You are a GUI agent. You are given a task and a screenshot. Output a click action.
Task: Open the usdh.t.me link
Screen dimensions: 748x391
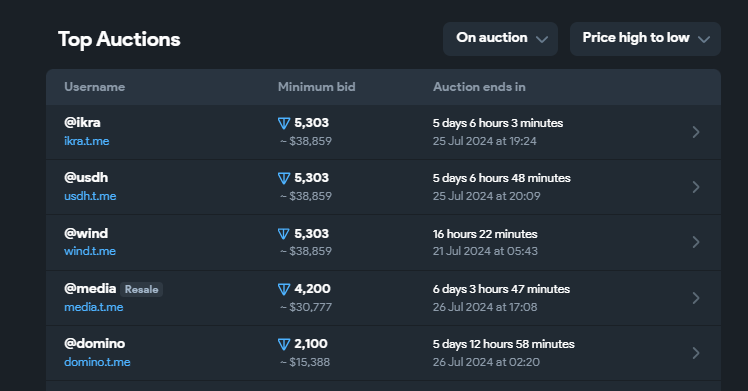click(90, 196)
